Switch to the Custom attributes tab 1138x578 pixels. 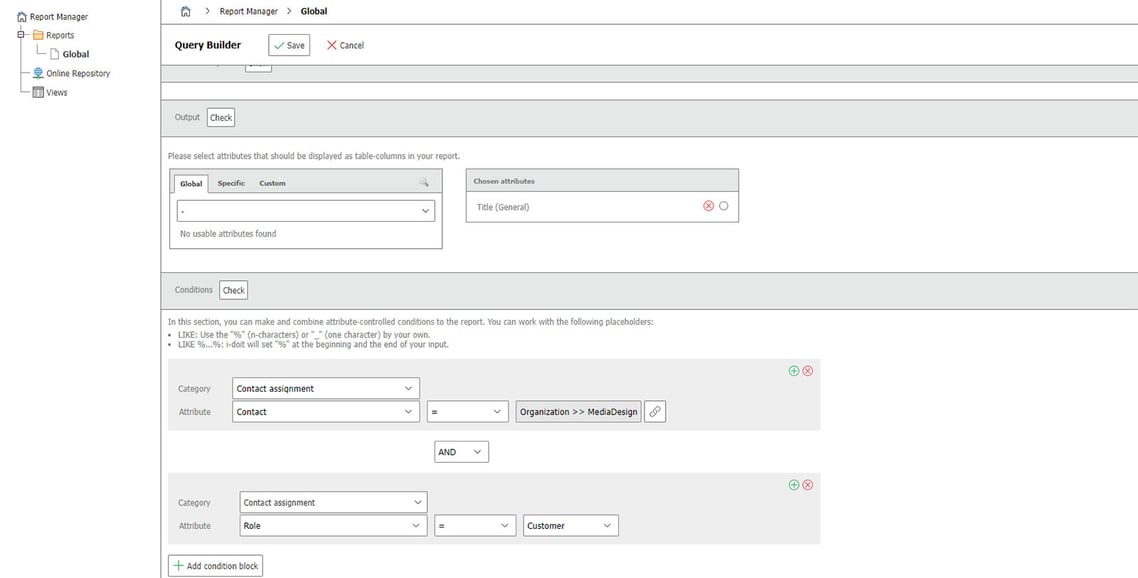[272, 183]
